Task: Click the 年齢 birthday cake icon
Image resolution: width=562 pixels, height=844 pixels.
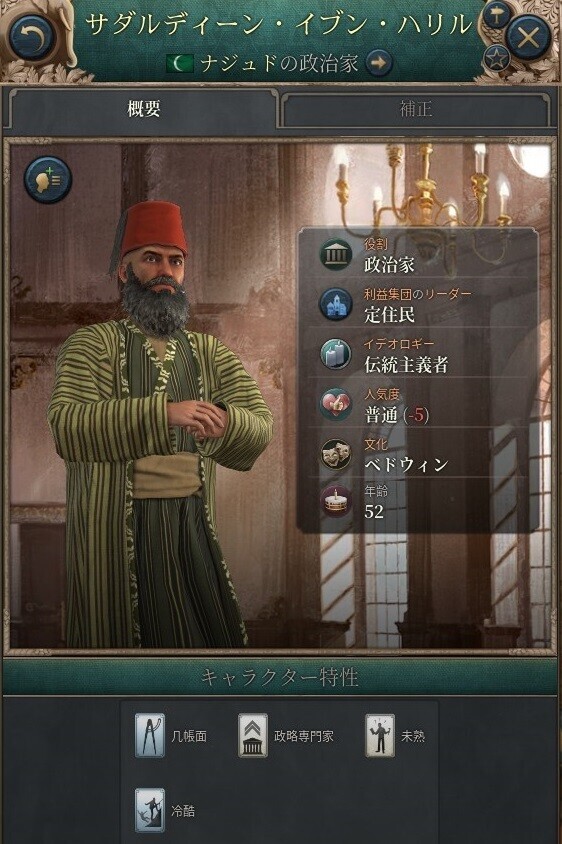Action: (x=335, y=501)
